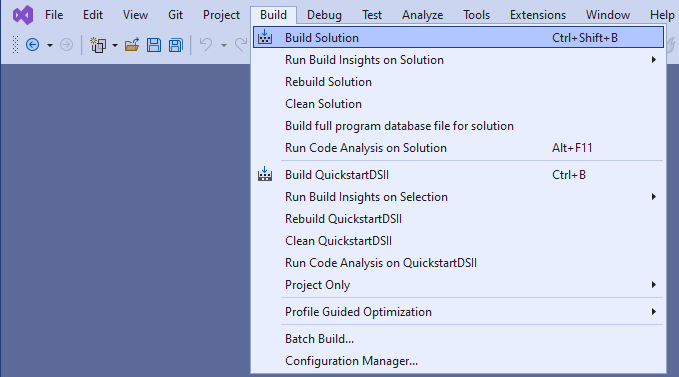Open the Project menu
Viewport: 679px width, 377px height.
pyautogui.click(x=221, y=15)
